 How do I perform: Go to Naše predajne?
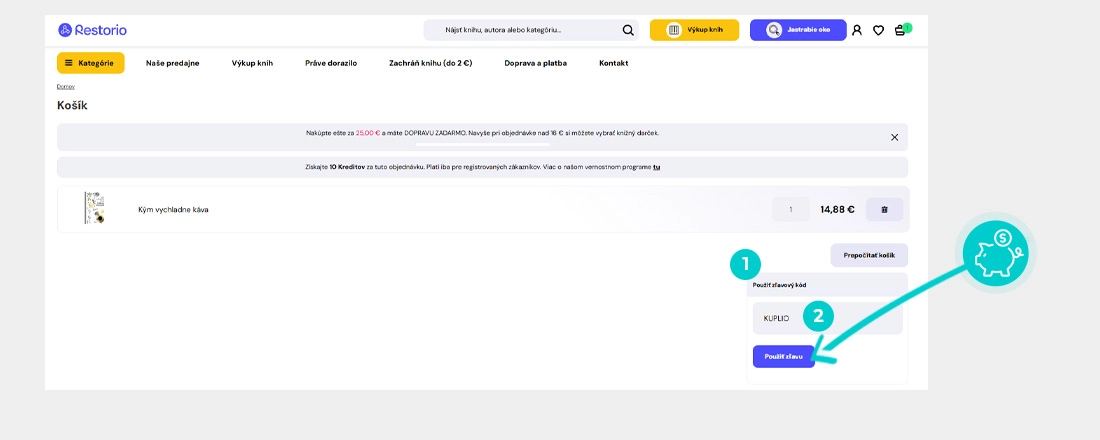(173, 63)
